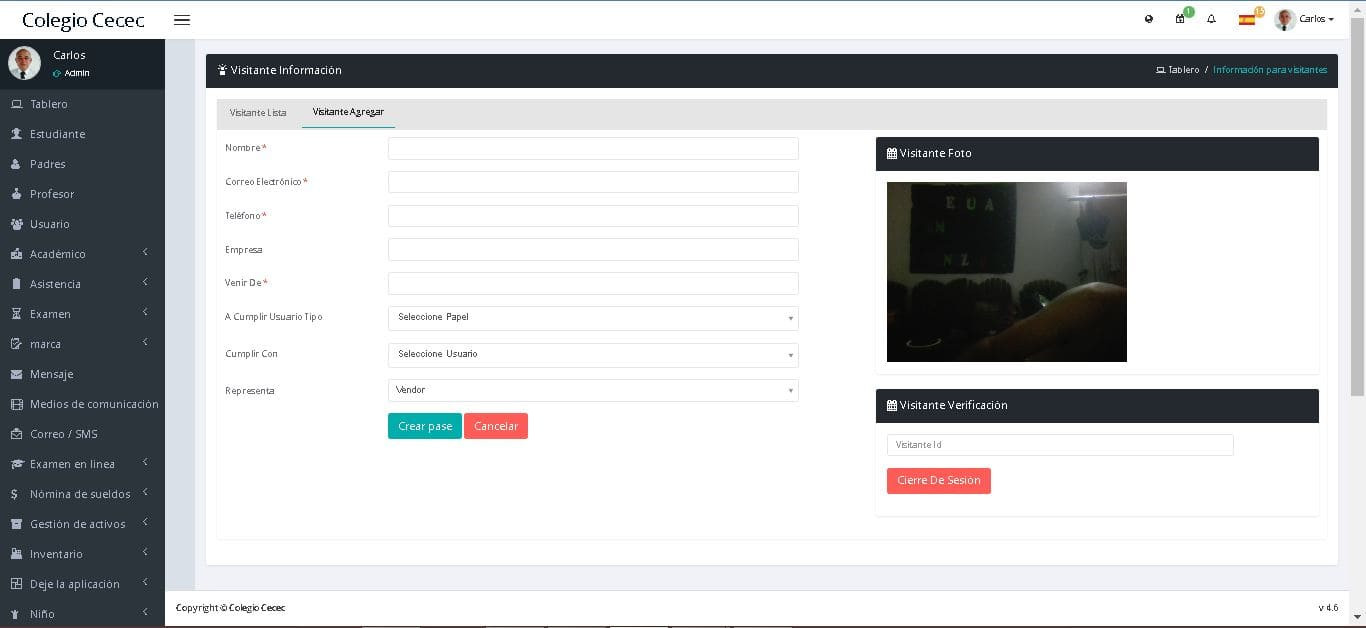Click the Spanish flag language selector
1366x628 pixels.
point(1245,18)
